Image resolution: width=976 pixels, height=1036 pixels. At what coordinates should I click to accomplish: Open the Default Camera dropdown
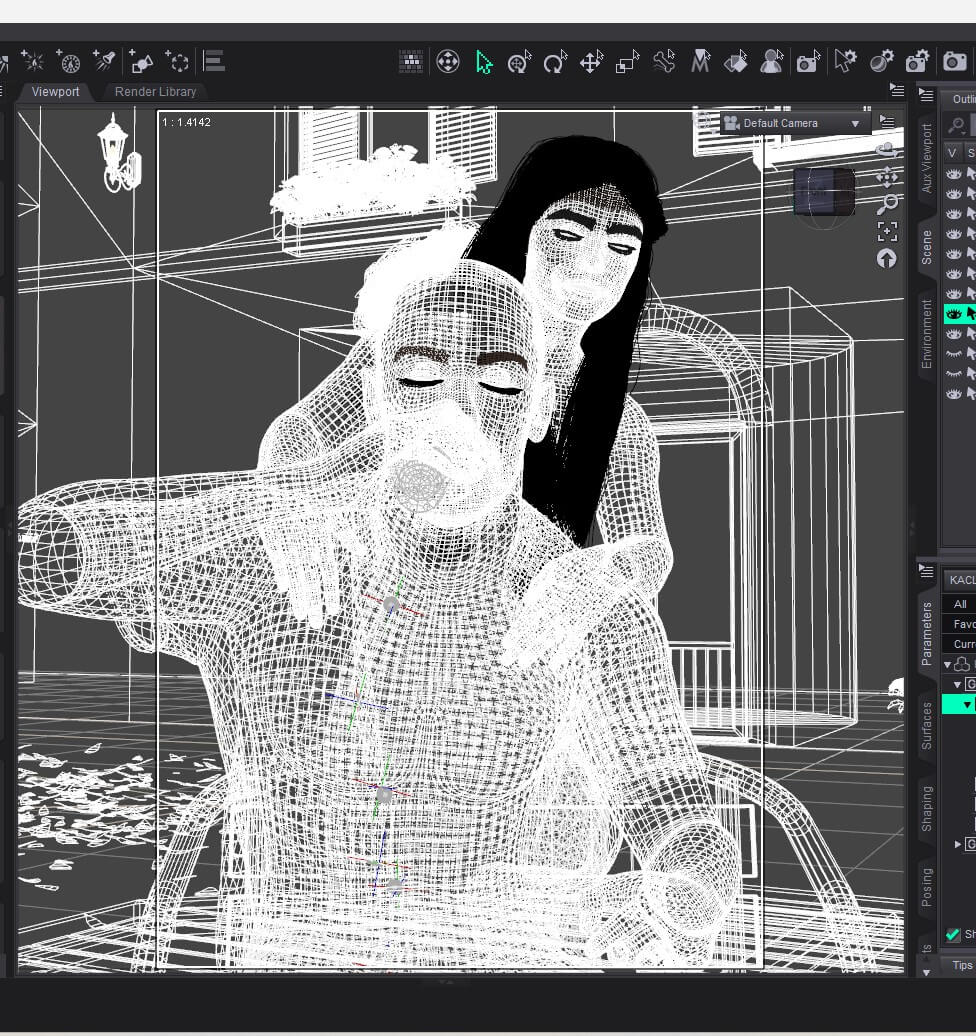click(795, 124)
